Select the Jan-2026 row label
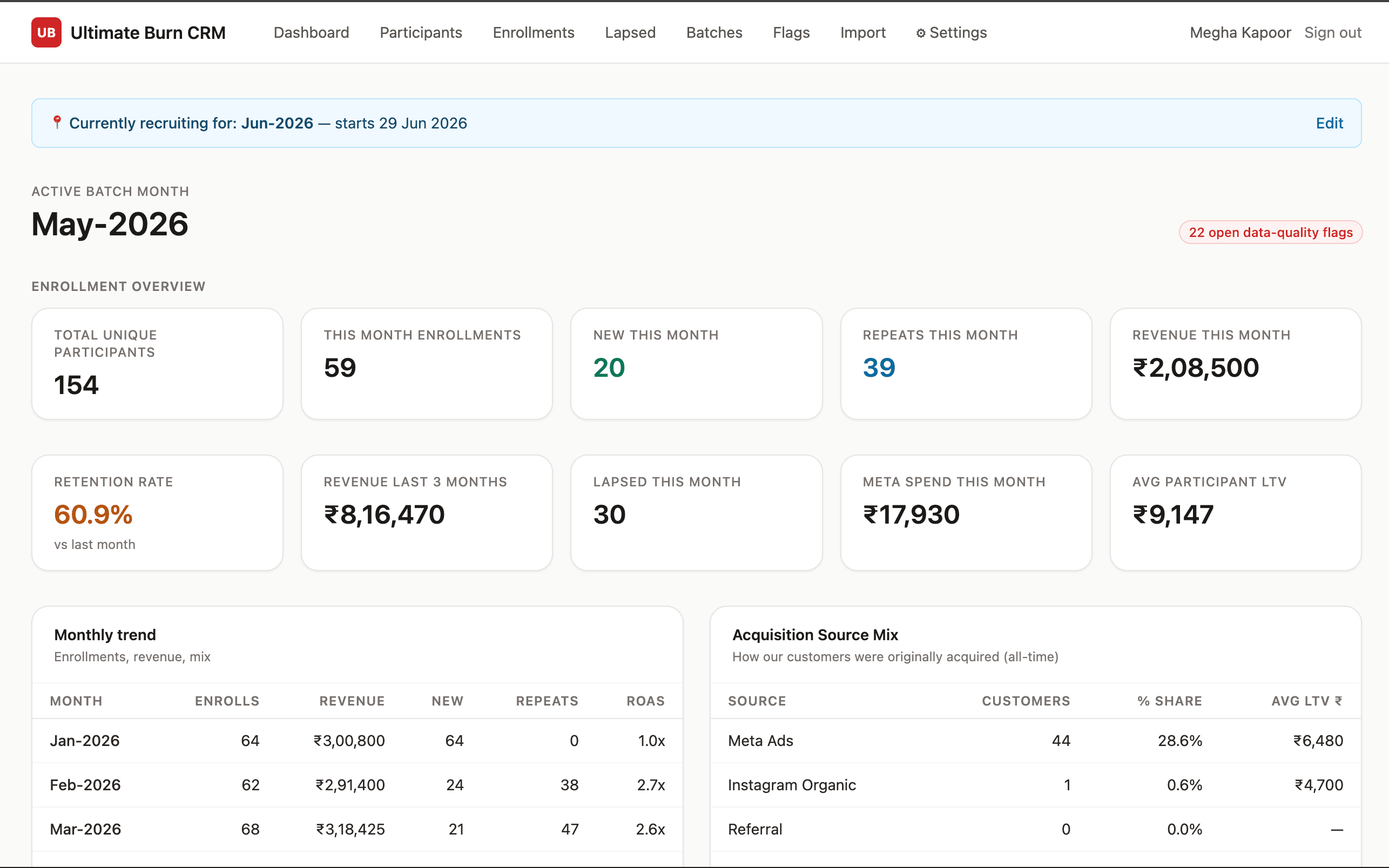This screenshot has height=868, width=1389. (x=85, y=741)
